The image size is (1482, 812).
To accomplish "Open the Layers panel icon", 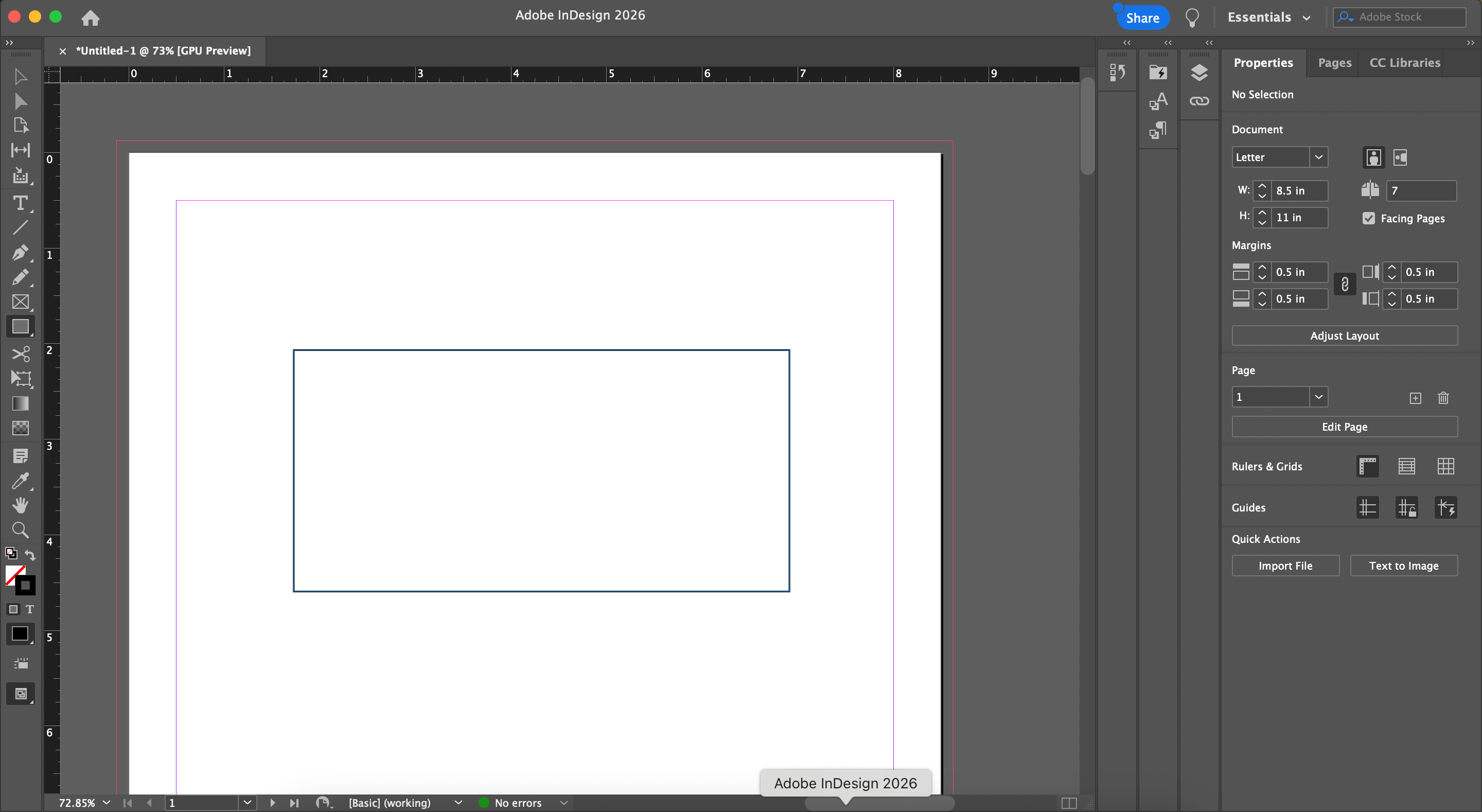I will click(1199, 73).
